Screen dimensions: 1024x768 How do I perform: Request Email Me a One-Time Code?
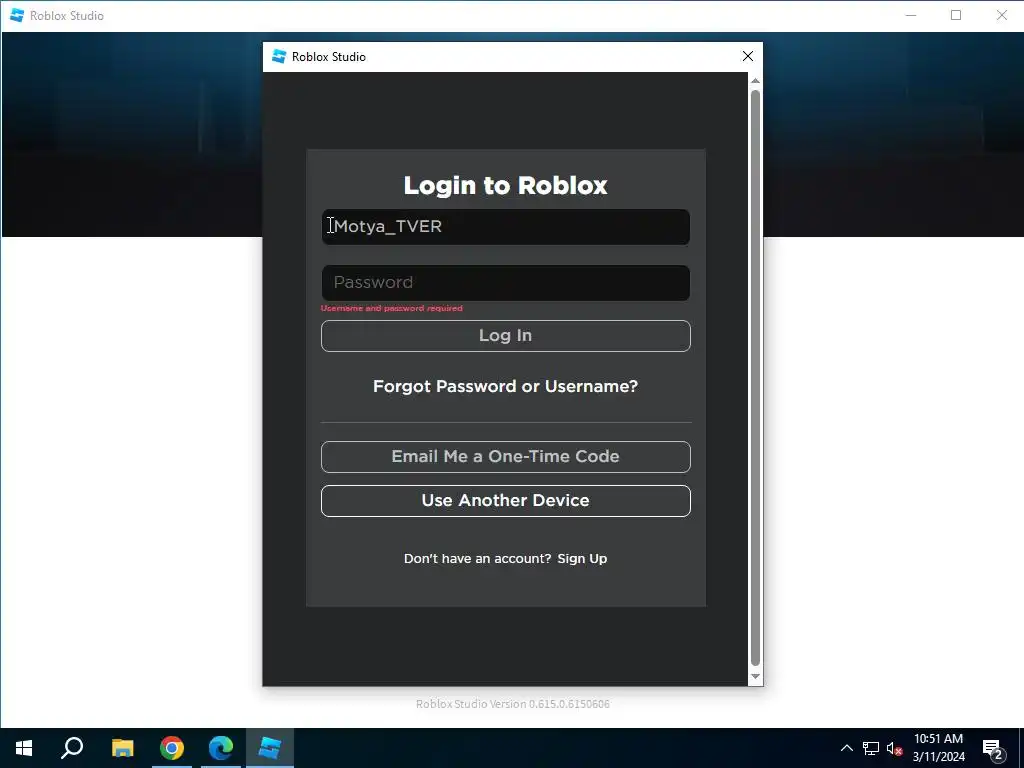point(505,456)
